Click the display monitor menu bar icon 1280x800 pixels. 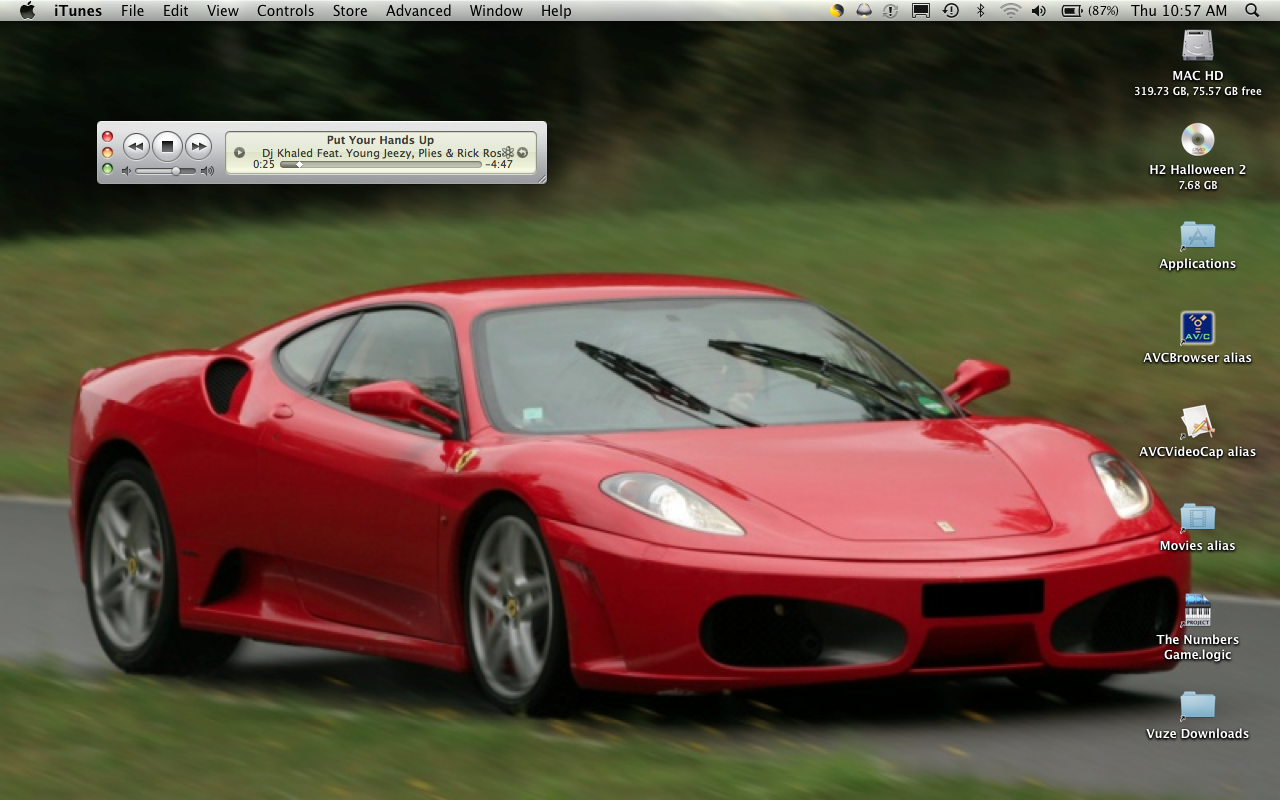tap(921, 10)
